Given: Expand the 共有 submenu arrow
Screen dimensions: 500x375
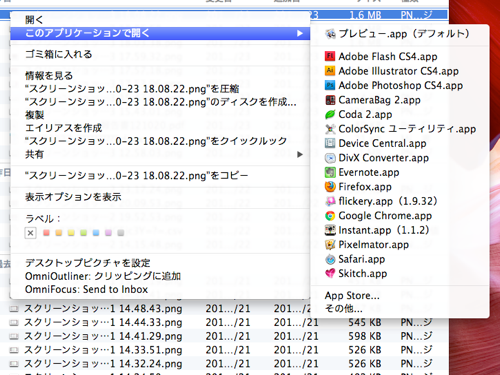Looking at the screenshot, I should [300, 154].
